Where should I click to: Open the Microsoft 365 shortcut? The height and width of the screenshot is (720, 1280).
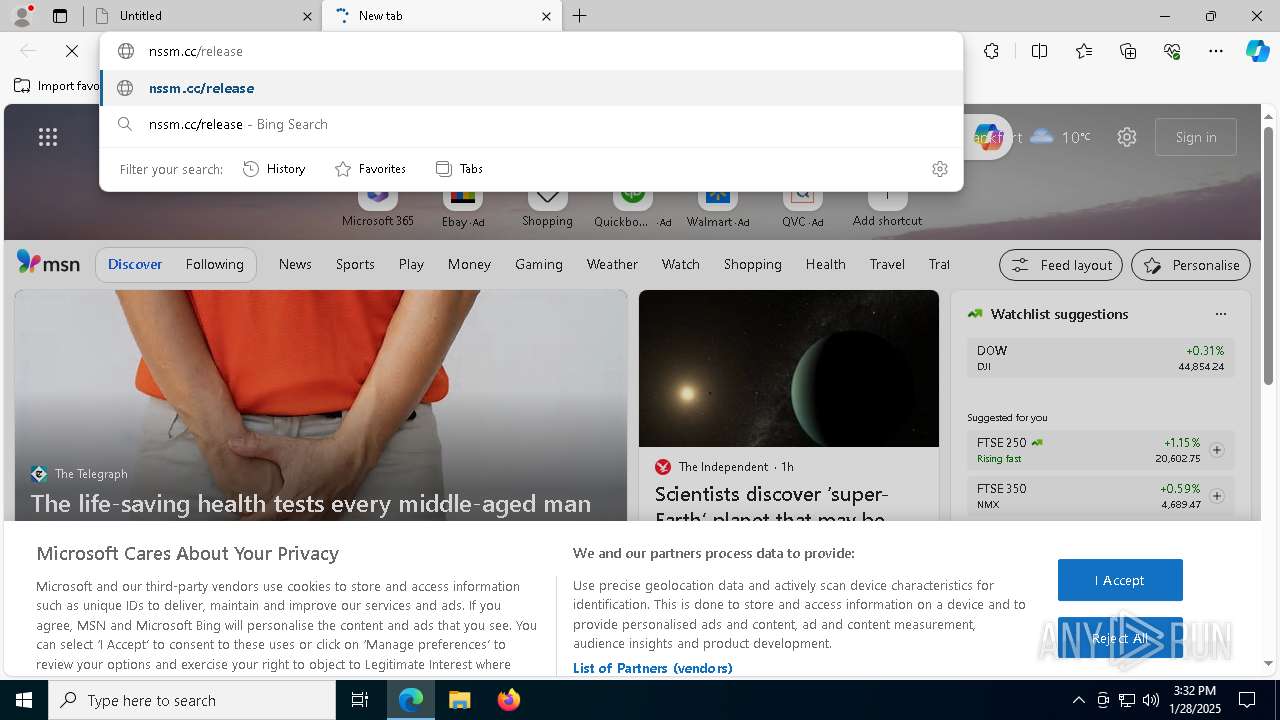[x=377, y=208]
